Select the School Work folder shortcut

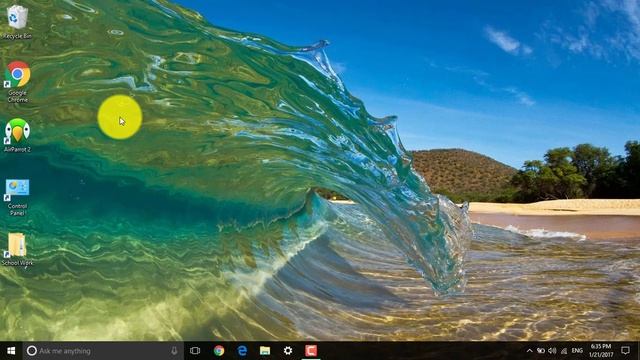[x=17, y=249]
